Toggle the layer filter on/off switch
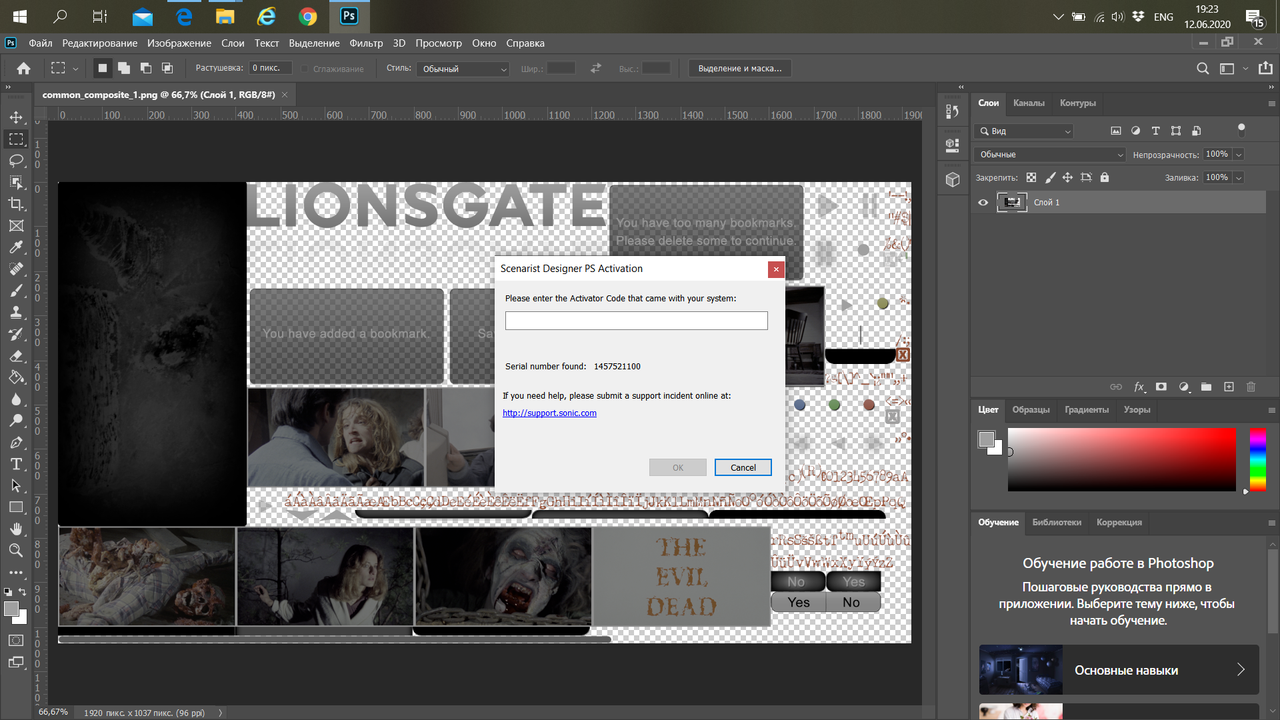1280x720 pixels. (1241, 129)
